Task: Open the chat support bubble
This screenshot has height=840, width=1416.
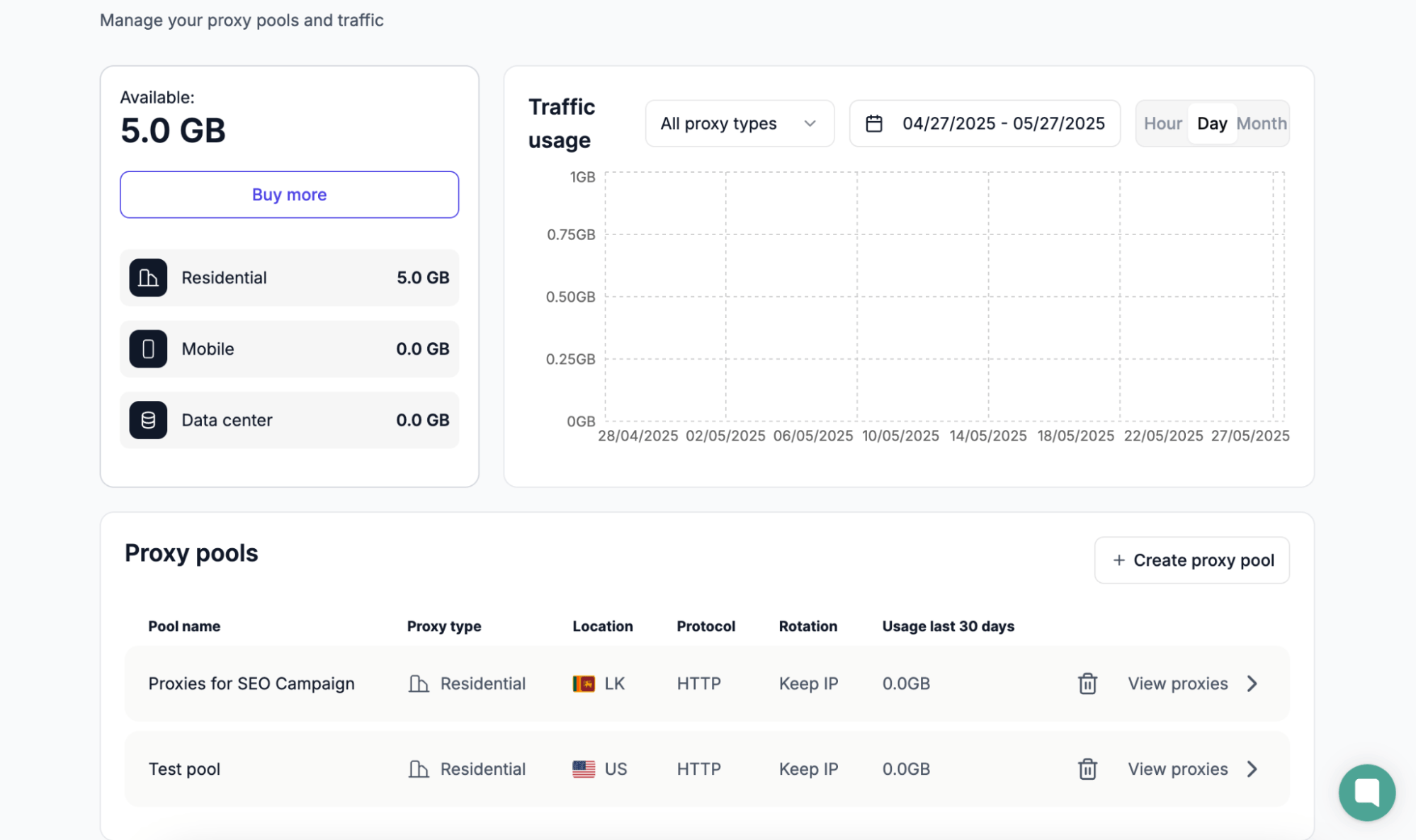Action: (1366, 792)
